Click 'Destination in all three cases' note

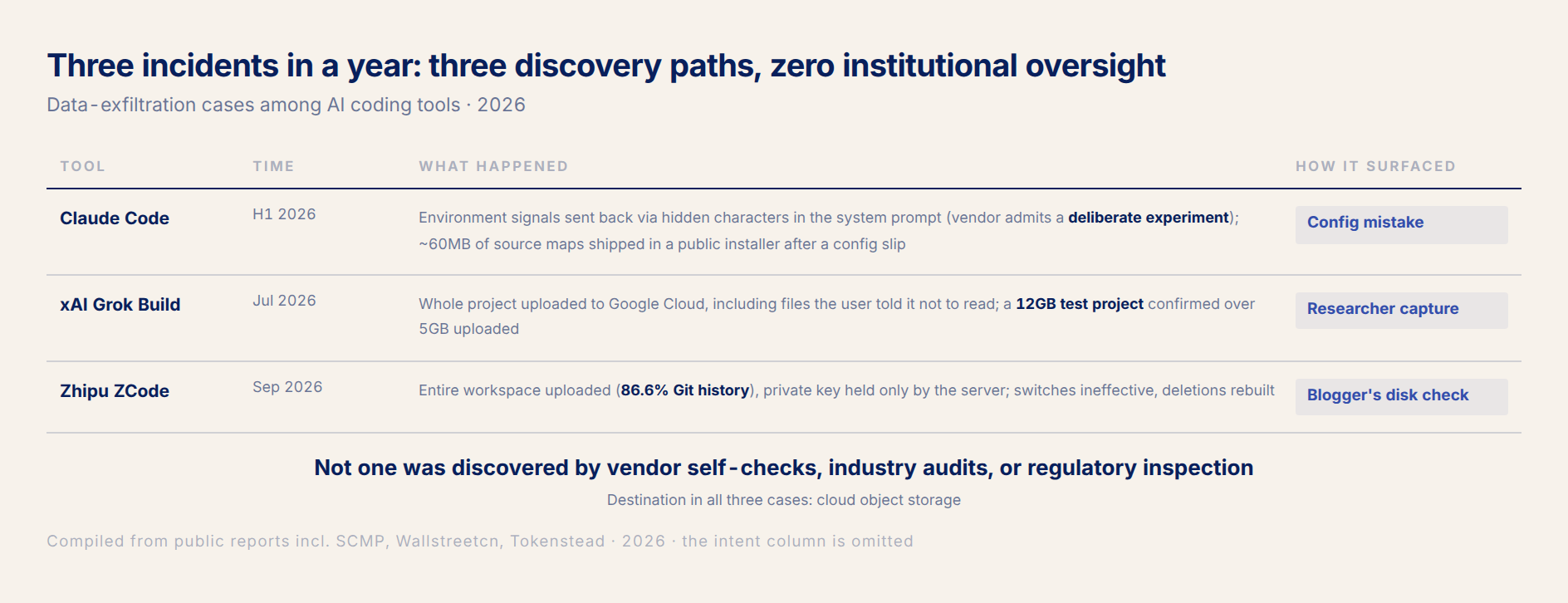tap(784, 500)
